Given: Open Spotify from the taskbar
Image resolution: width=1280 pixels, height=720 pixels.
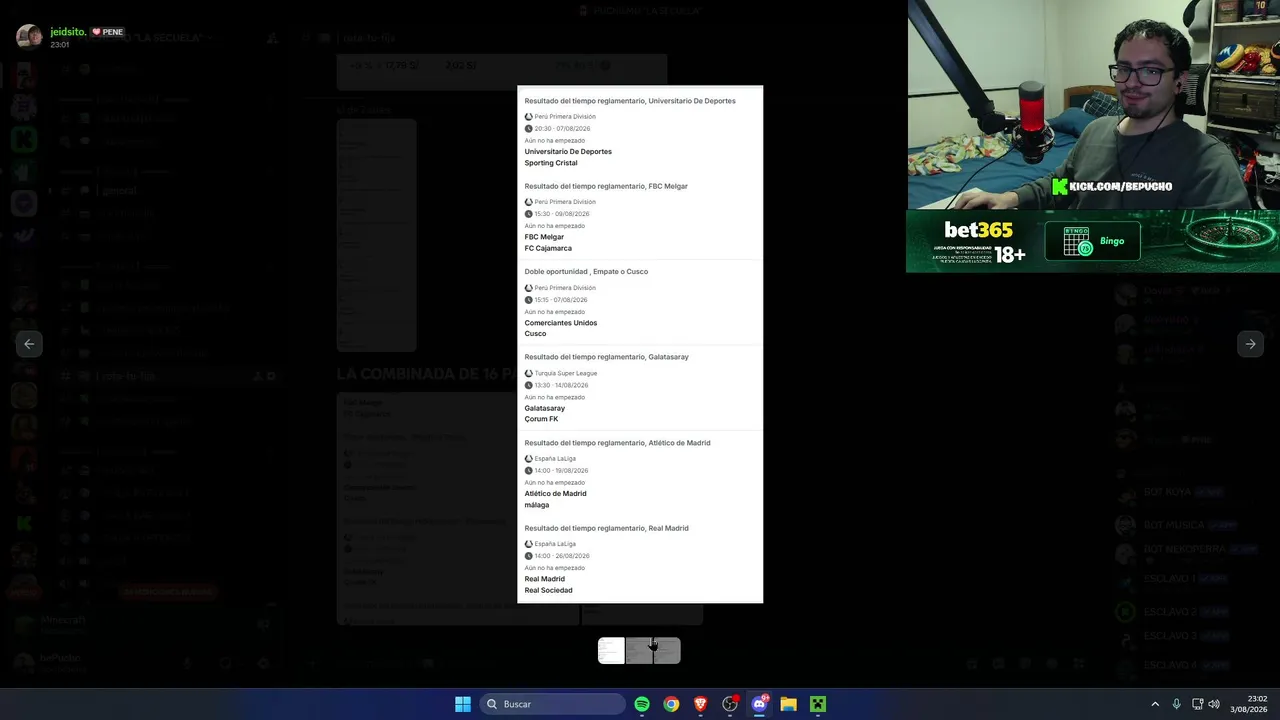Looking at the screenshot, I should pos(642,704).
